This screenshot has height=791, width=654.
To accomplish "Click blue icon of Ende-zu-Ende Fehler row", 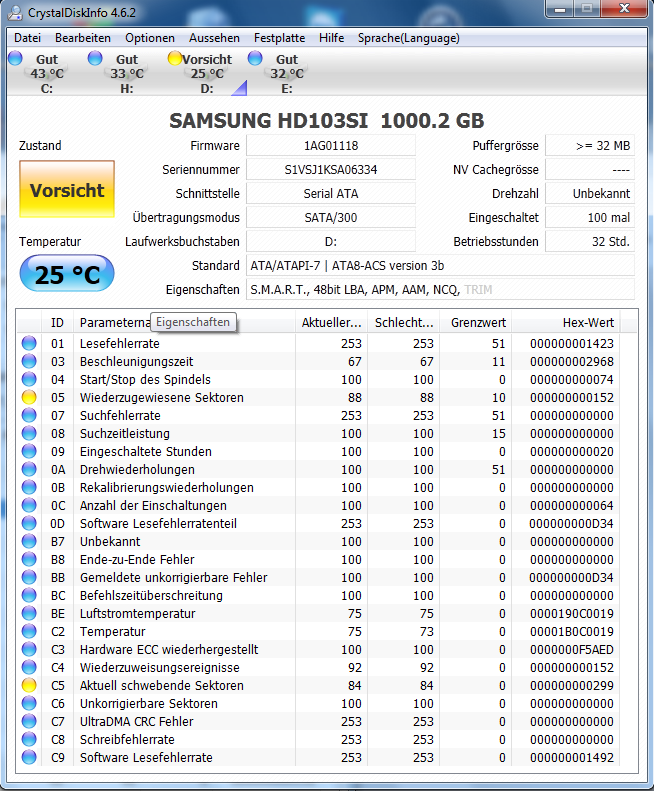I will [29, 559].
